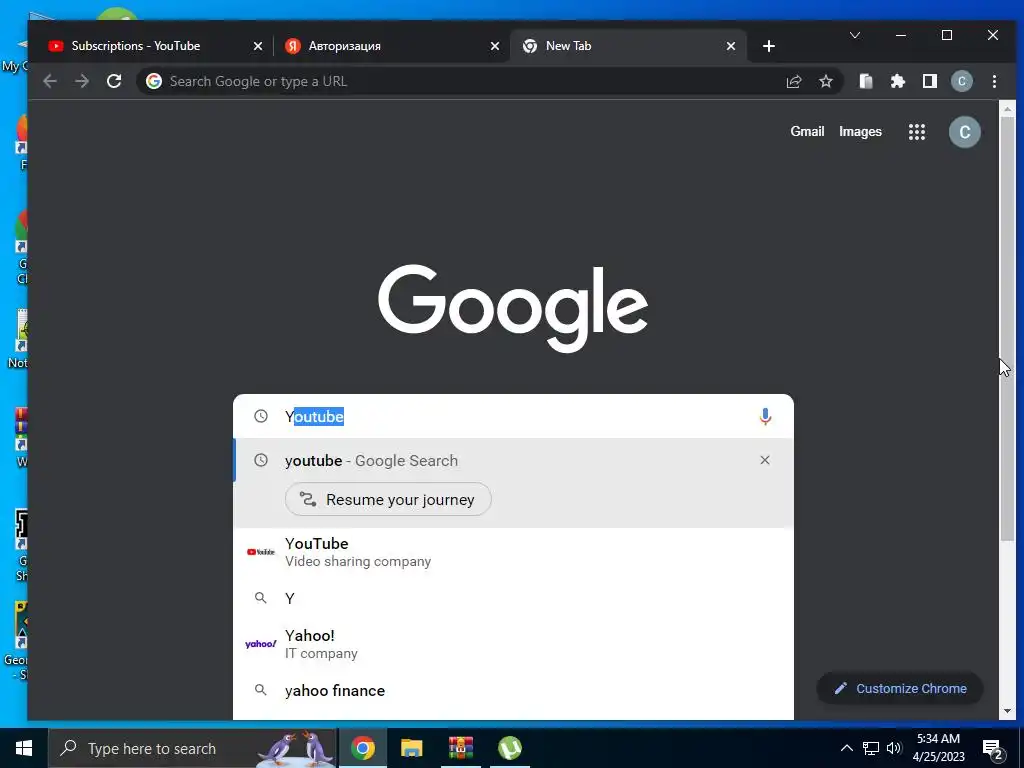Click the YouTube logo in suggestion list
Image resolution: width=1024 pixels, height=768 pixels.
tap(261, 552)
